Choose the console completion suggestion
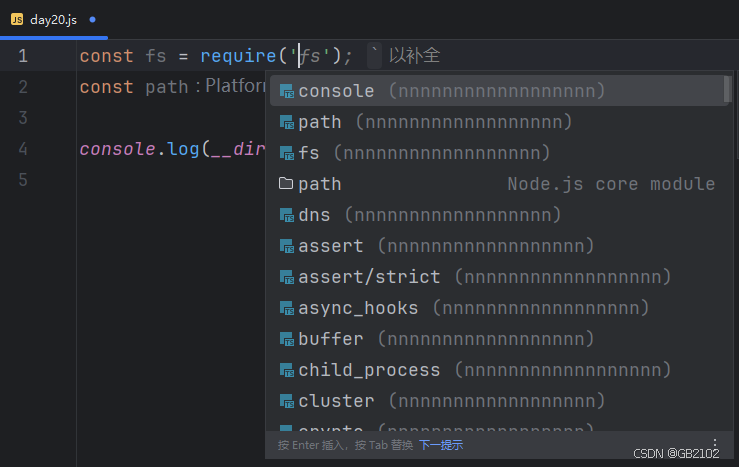The width and height of the screenshot is (739, 467). point(497,91)
